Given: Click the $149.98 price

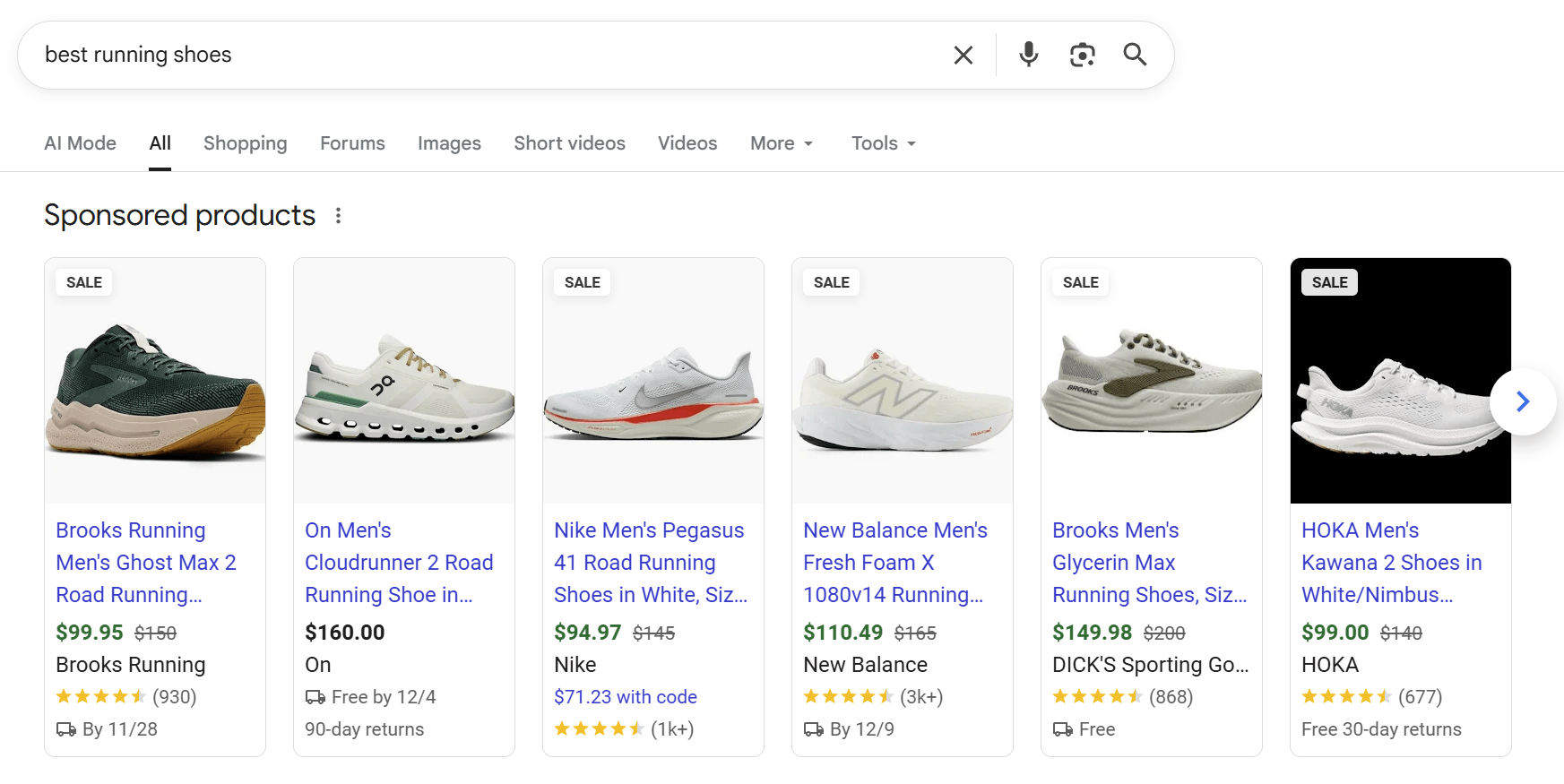Looking at the screenshot, I should tap(1093, 633).
